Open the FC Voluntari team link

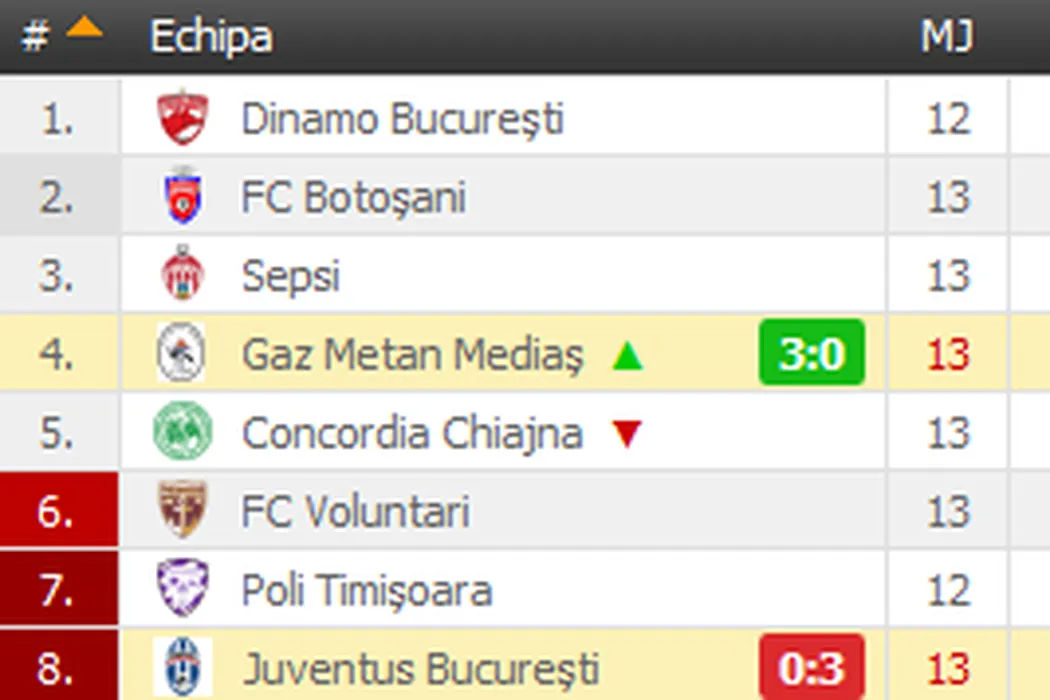pyautogui.click(x=355, y=511)
